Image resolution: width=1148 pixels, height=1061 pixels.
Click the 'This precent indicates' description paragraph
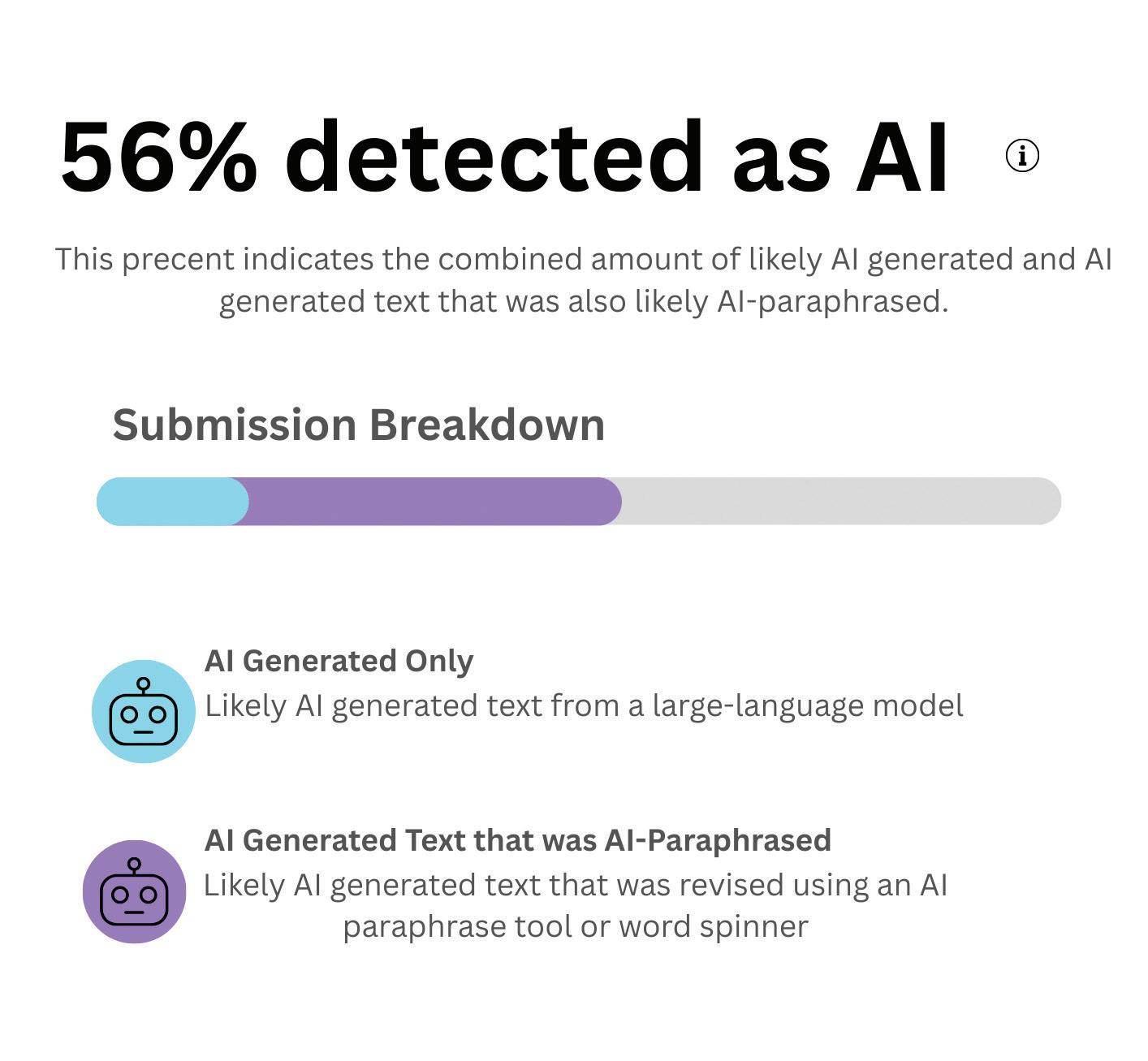coord(584,280)
